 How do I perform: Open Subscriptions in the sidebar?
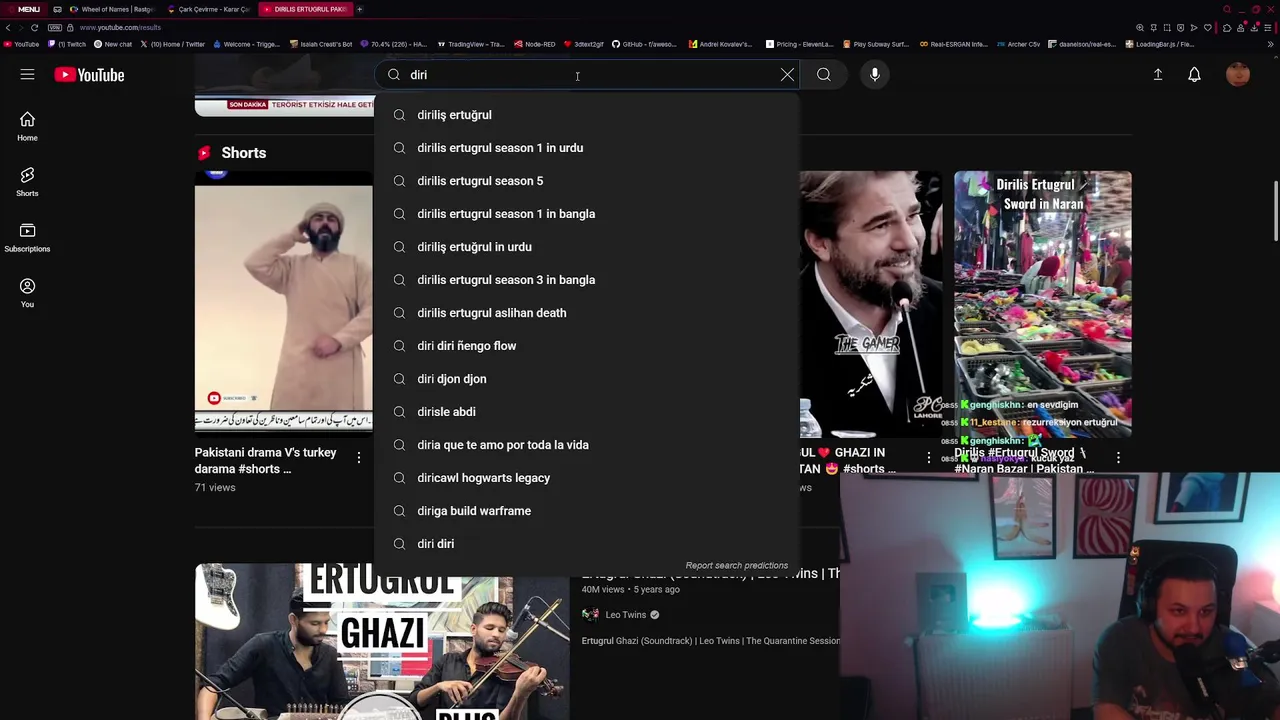27,237
